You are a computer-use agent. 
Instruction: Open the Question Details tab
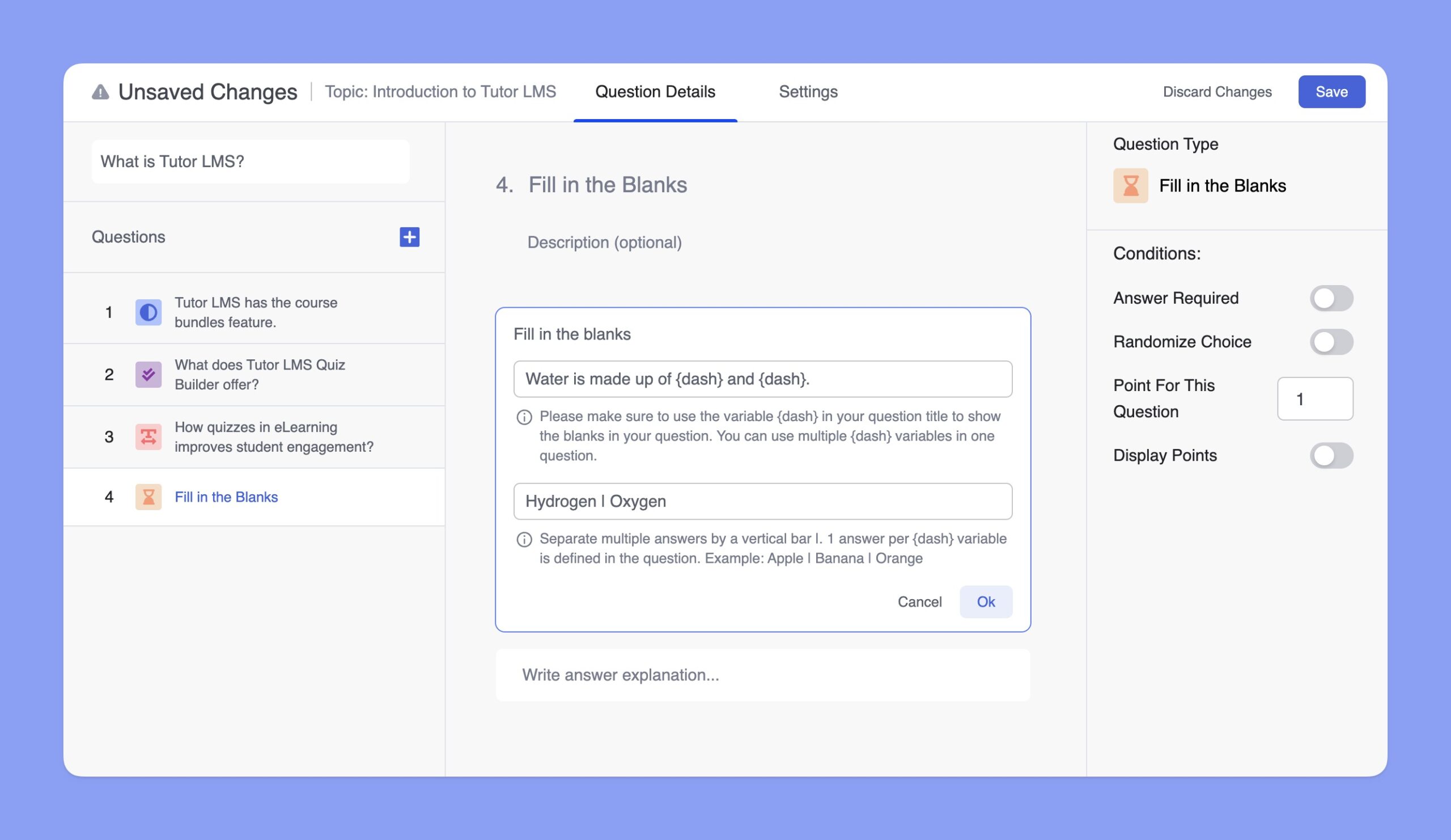point(655,92)
